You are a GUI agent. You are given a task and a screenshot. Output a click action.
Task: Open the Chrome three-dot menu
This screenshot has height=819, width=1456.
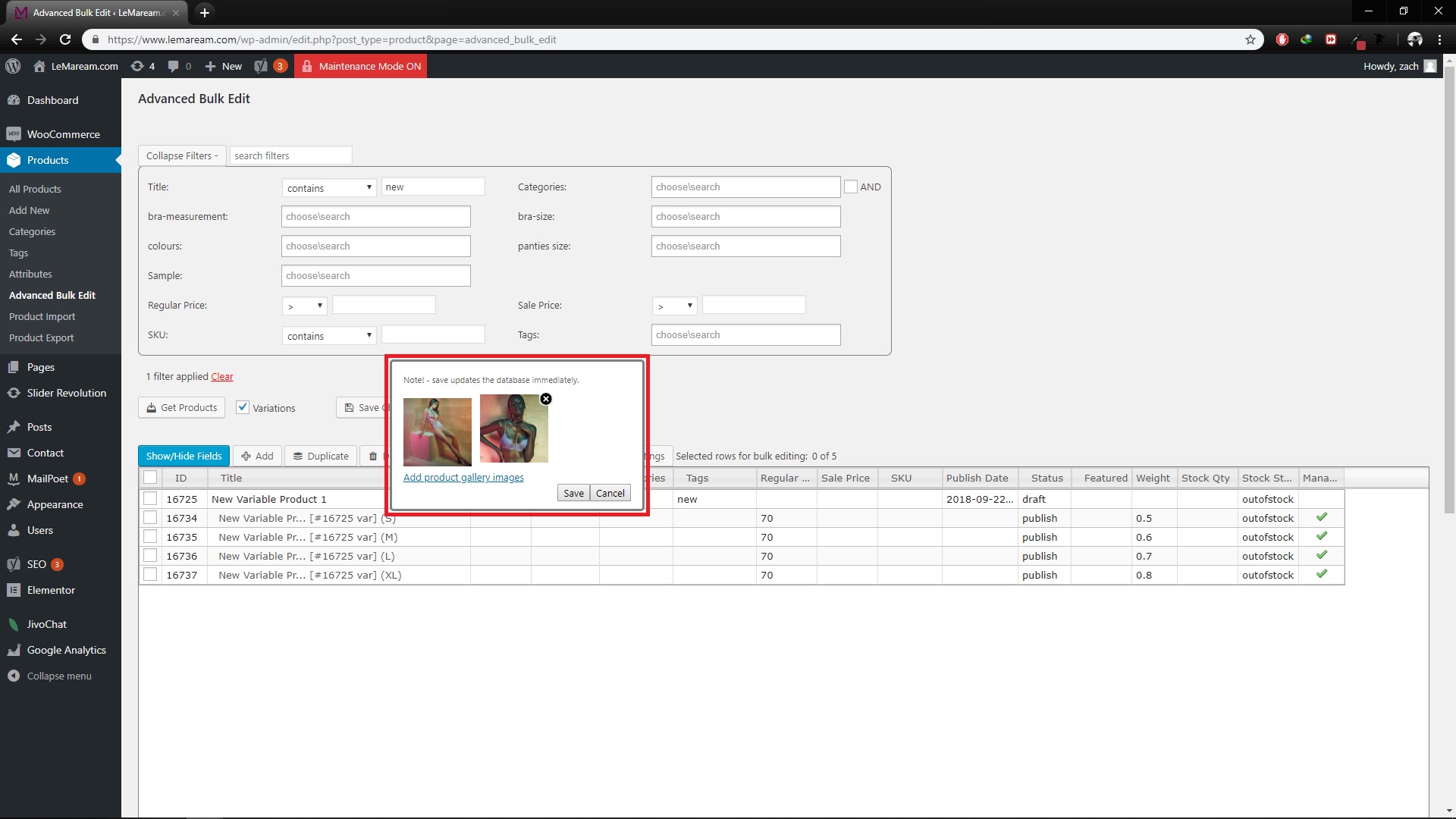[x=1439, y=39]
